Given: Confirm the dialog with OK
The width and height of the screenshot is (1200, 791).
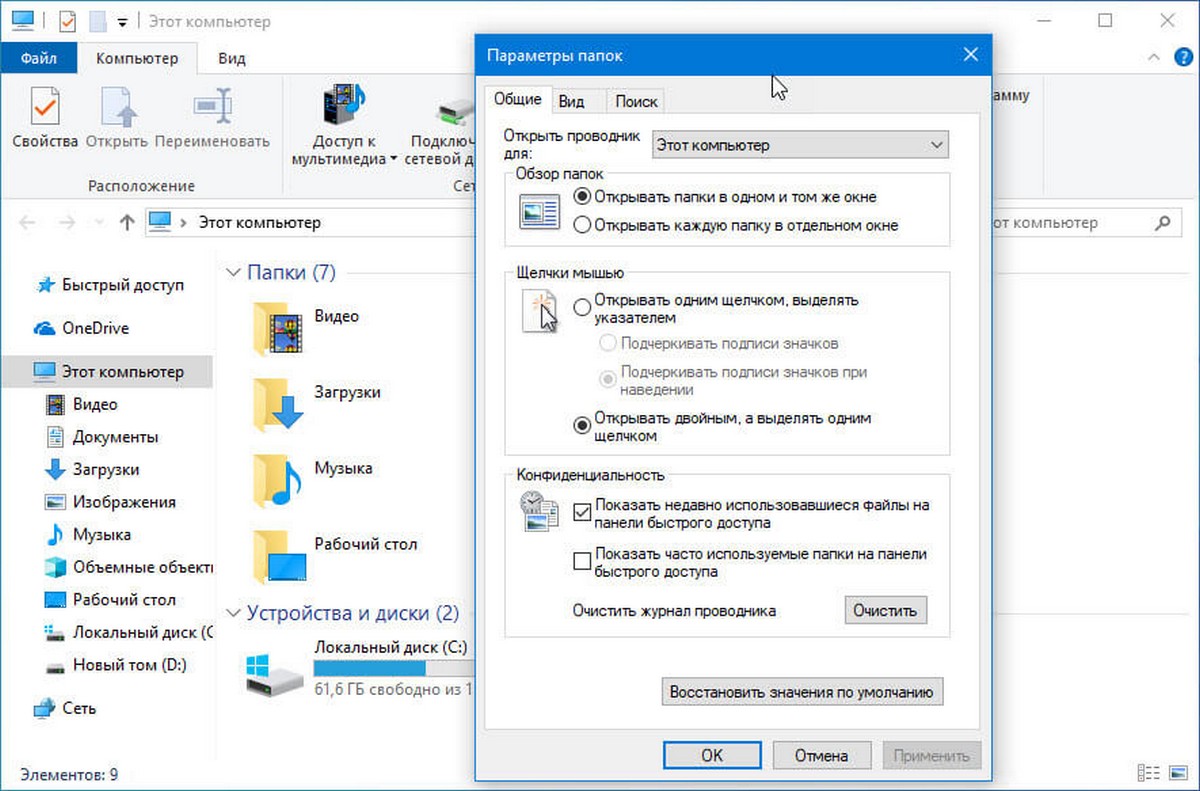Looking at the screenshot, I should [x=711, y=755].
